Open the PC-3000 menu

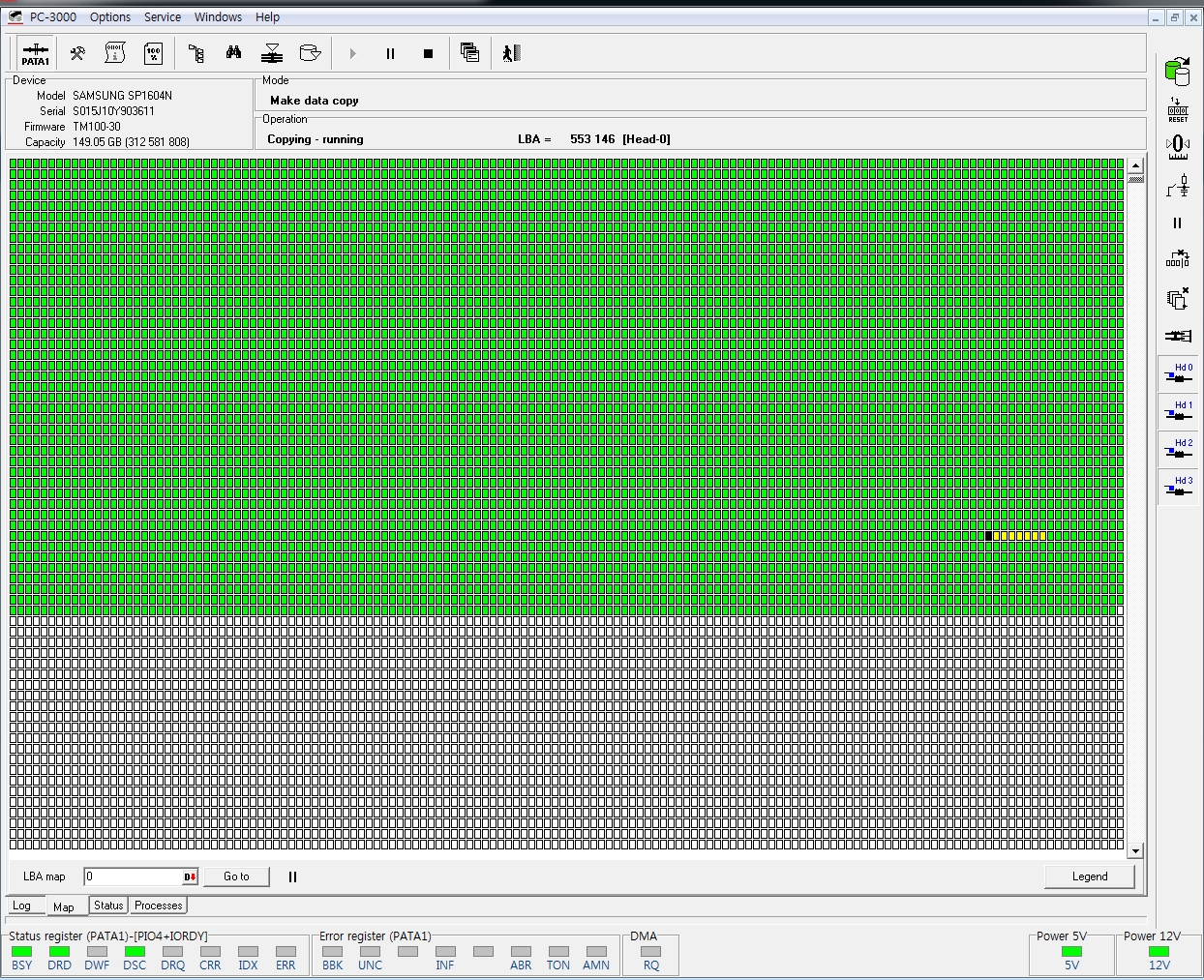53,17
